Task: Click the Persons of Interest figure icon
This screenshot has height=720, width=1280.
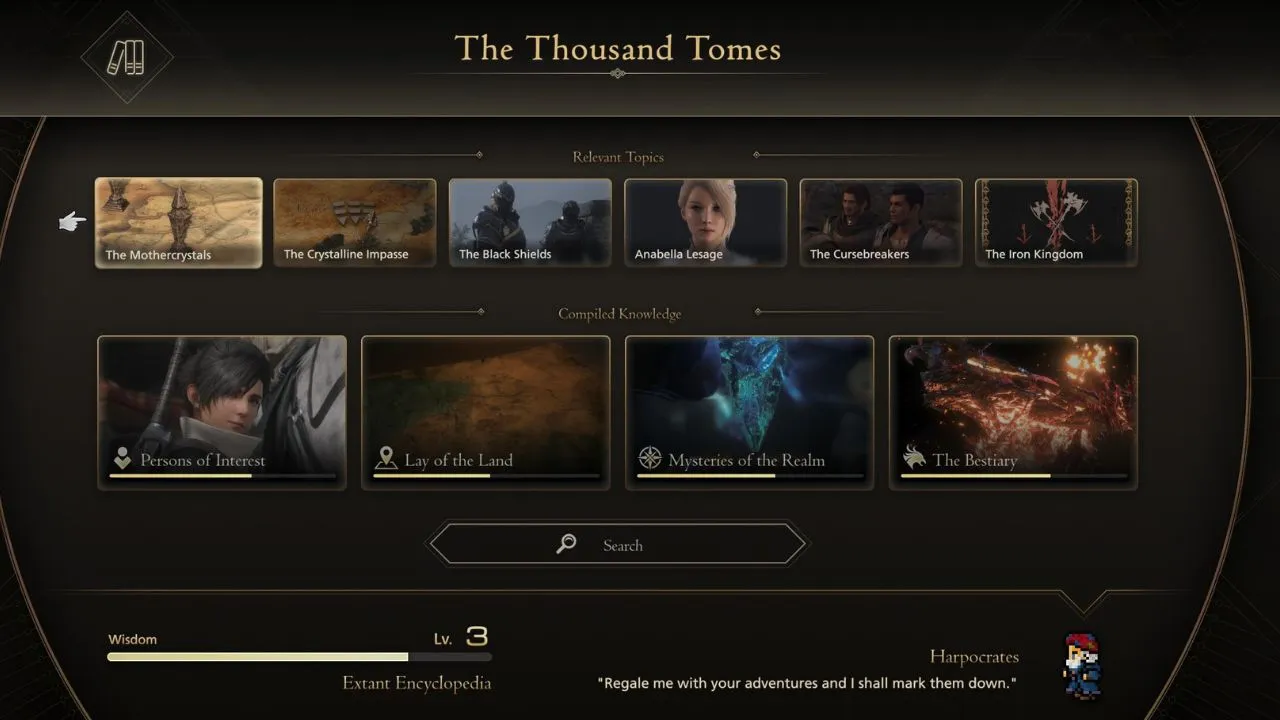Action: tap(122, 459)
